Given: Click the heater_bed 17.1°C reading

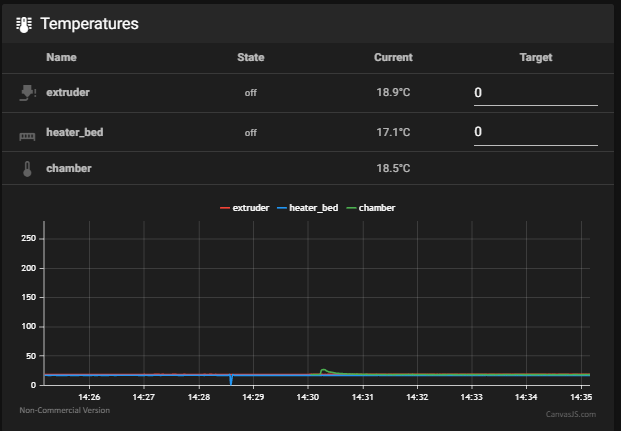Looking at the screenshot, I should 393,132.
